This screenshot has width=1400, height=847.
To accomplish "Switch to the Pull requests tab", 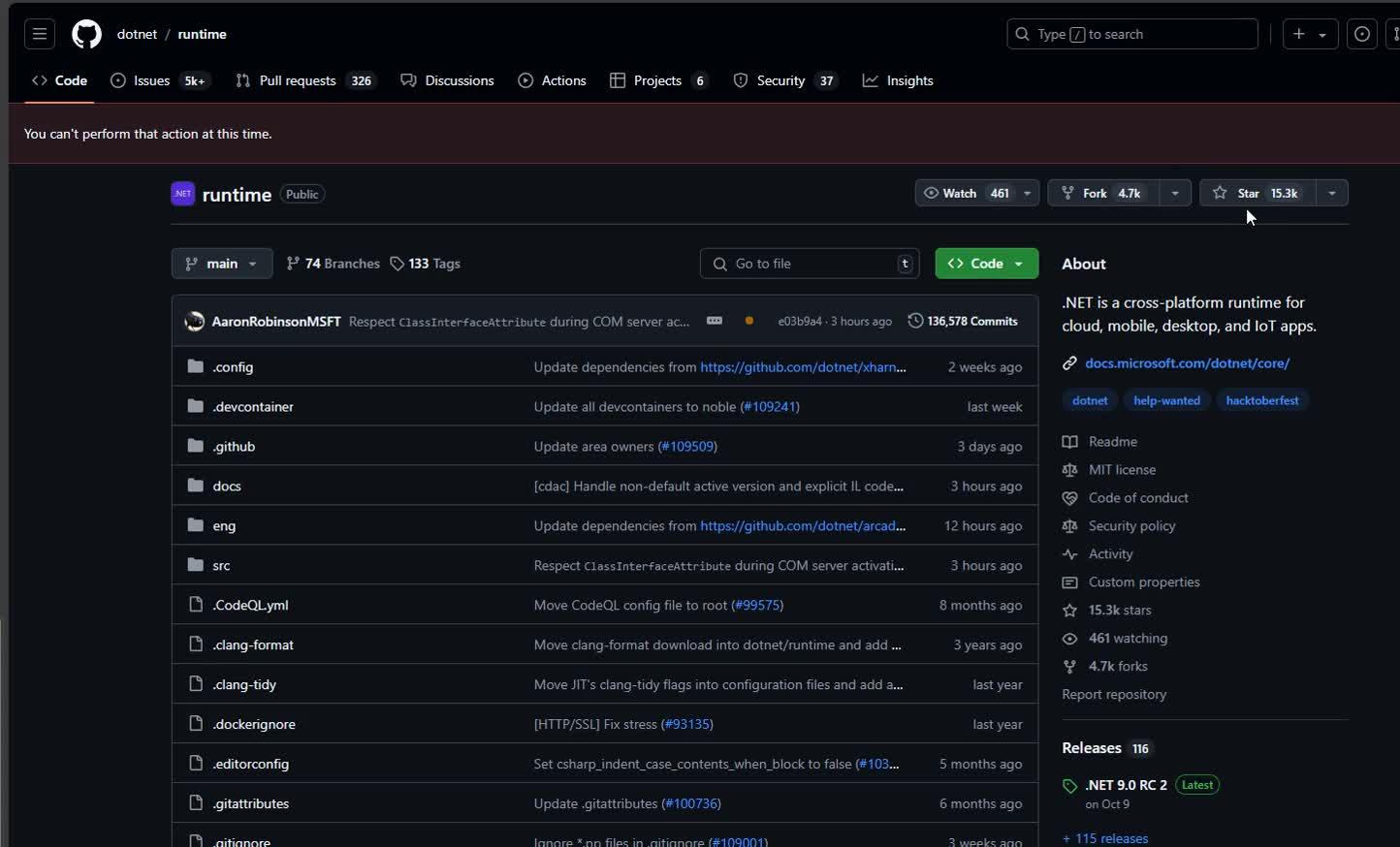I will point(304,80).
